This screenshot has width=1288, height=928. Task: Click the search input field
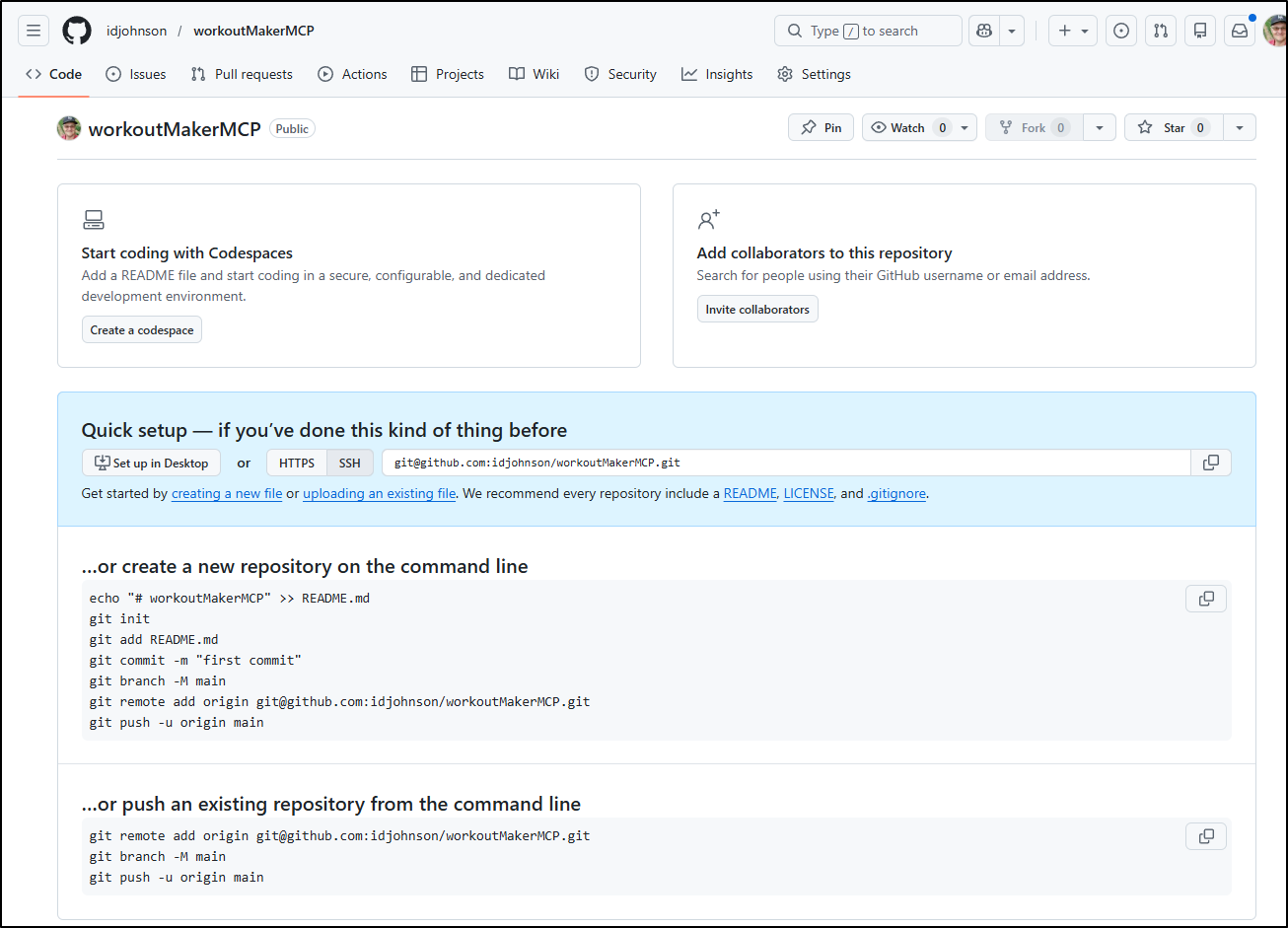[x=868, y=31]
